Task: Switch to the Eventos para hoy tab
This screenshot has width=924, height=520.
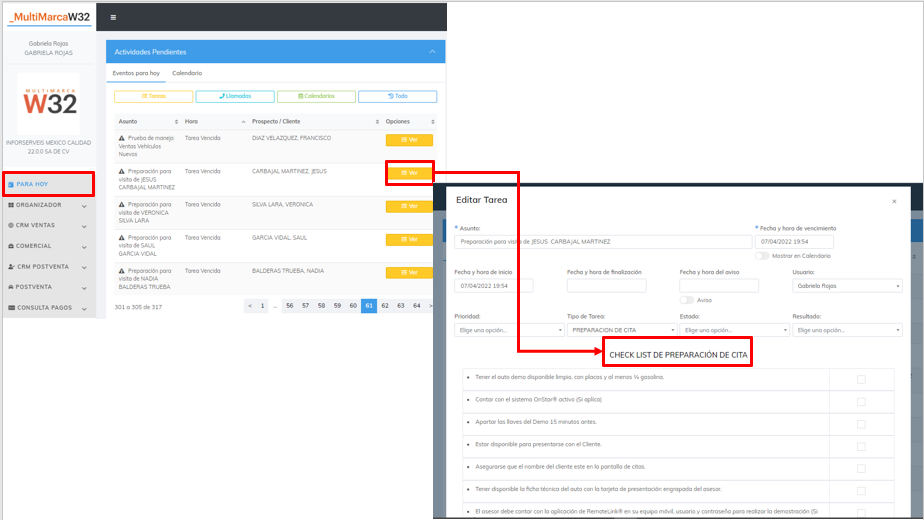Action: point(136,73)
